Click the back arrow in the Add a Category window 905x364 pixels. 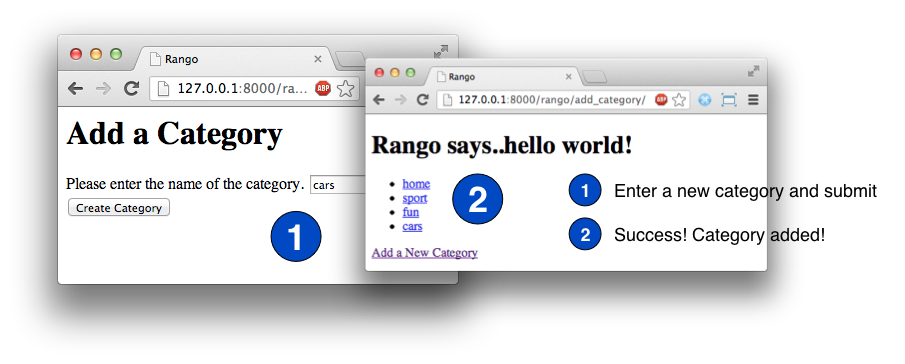coord(76,88)
